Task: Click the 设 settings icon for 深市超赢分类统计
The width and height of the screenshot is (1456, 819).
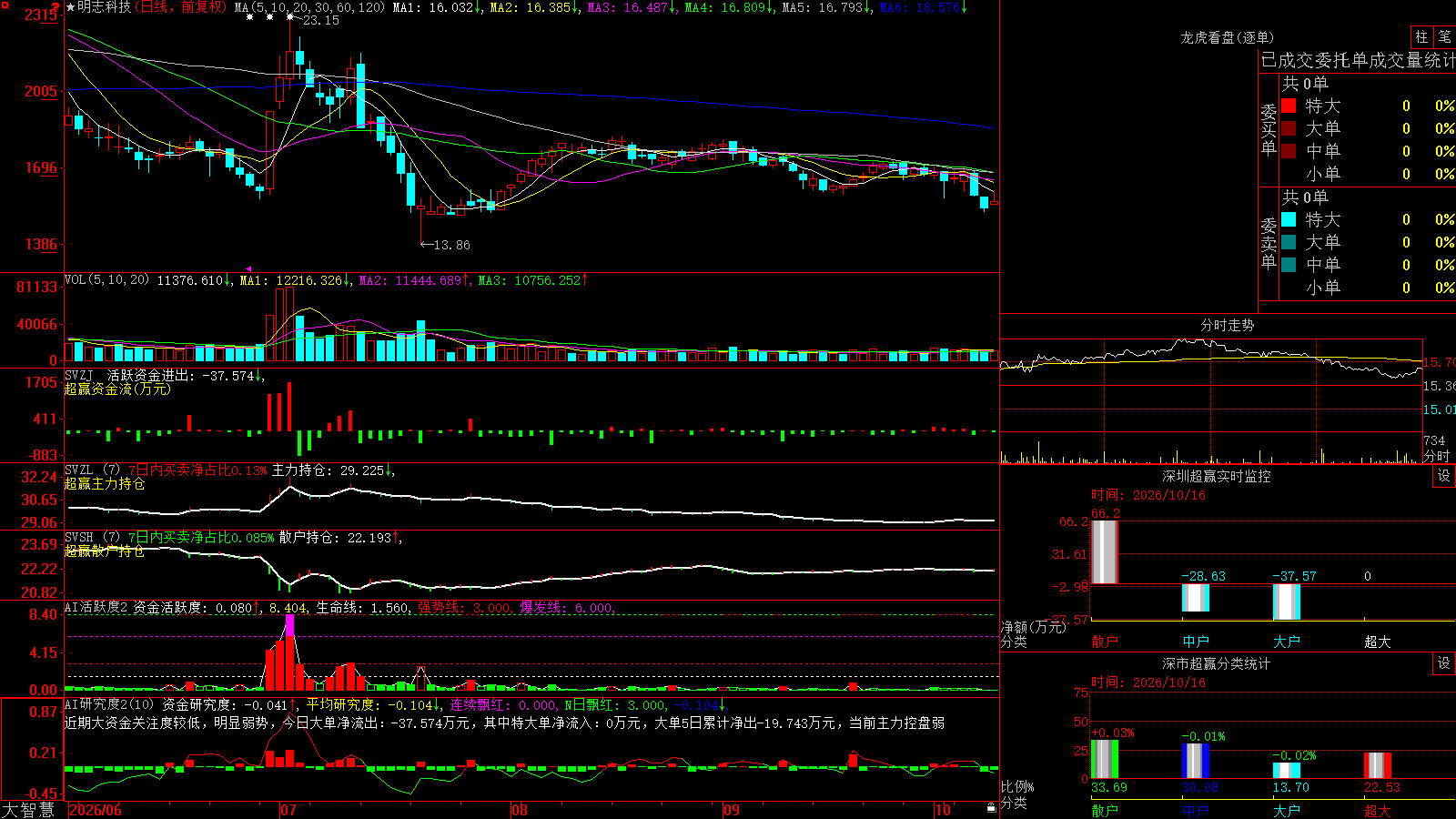Action: (x=1444, y=663)
